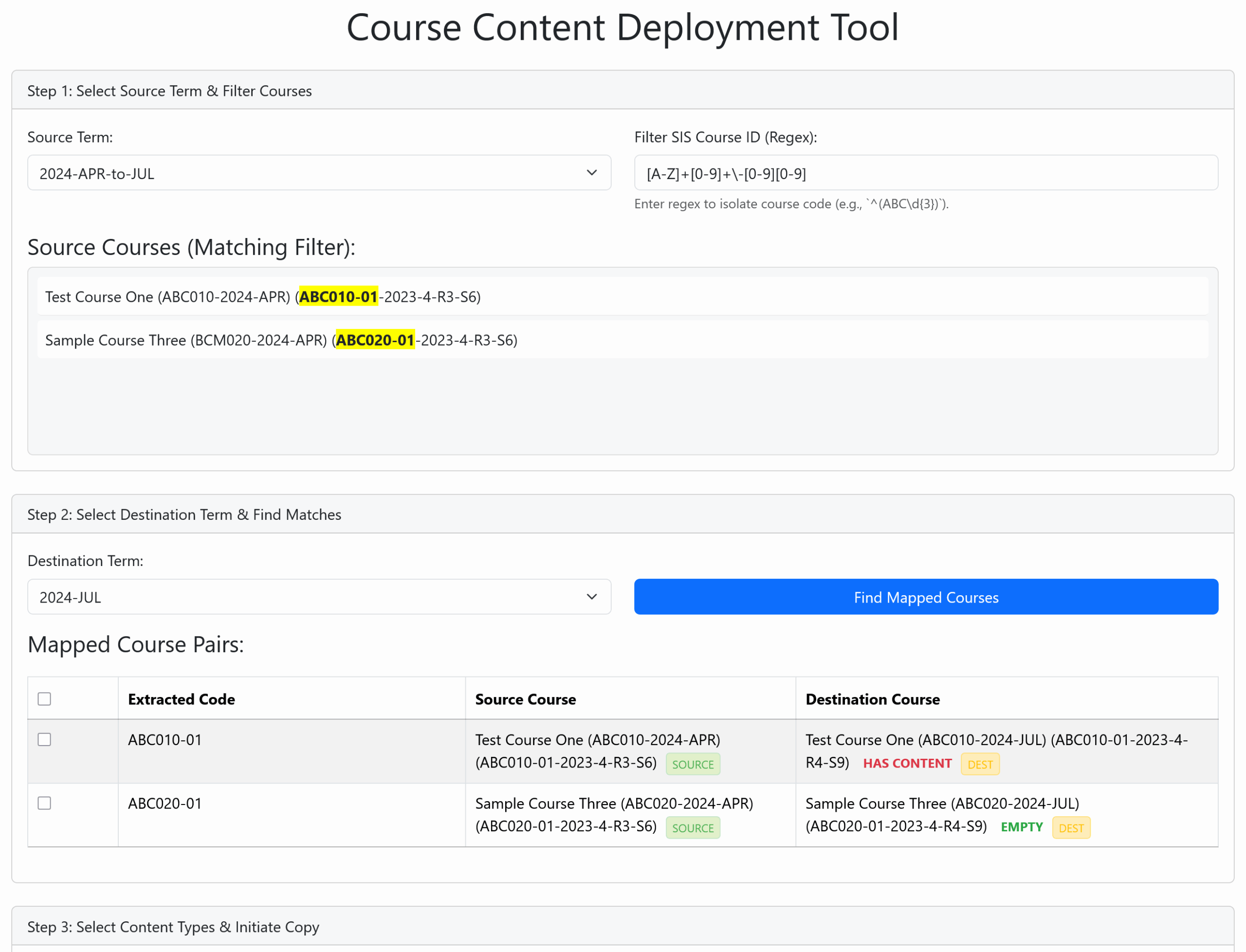Click Step 3 Select Content Types header
Viewport: 1246px width, 952px height.
[x=173, y=927]
